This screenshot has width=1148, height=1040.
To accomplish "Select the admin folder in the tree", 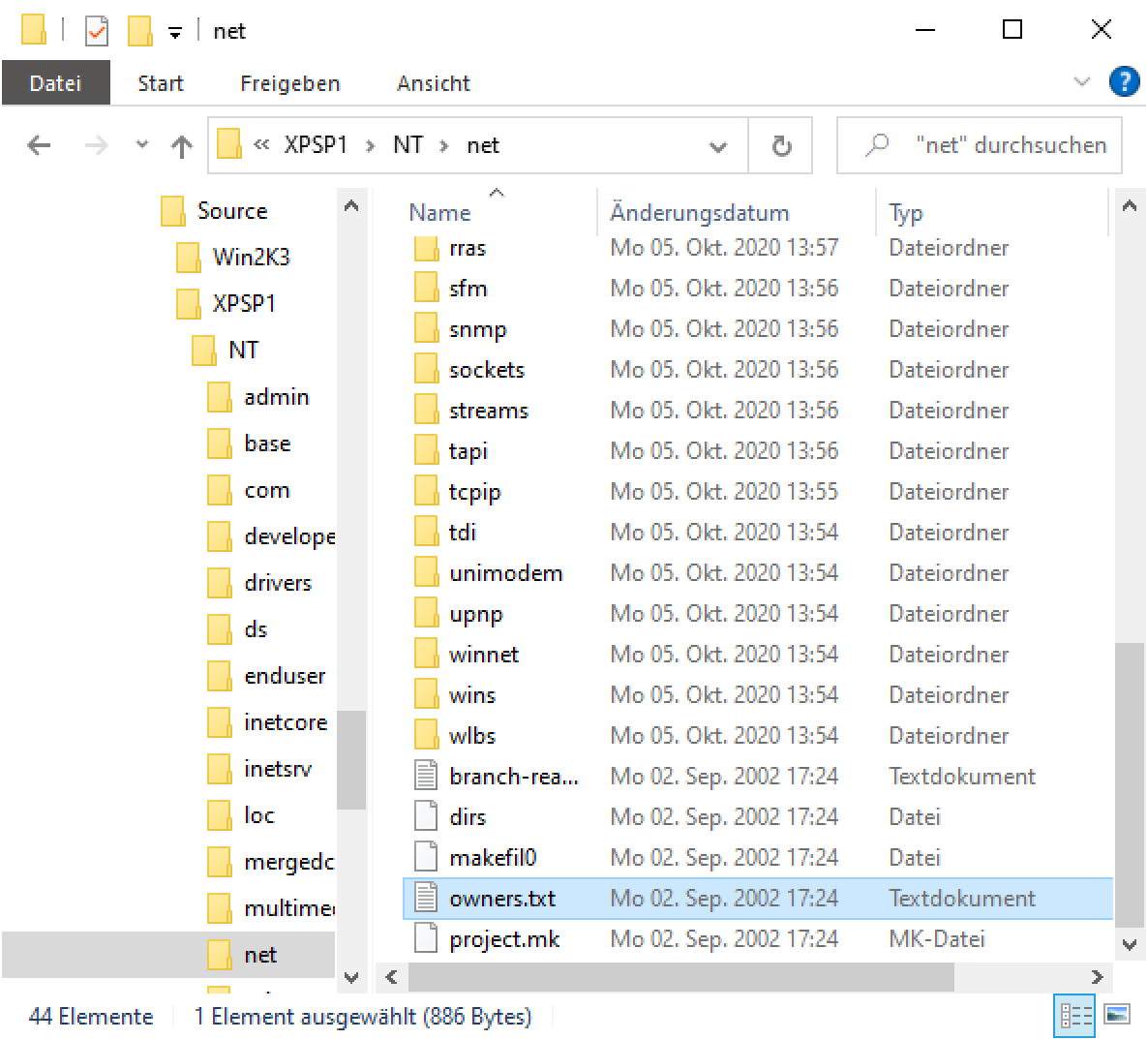I will point(276,397).
